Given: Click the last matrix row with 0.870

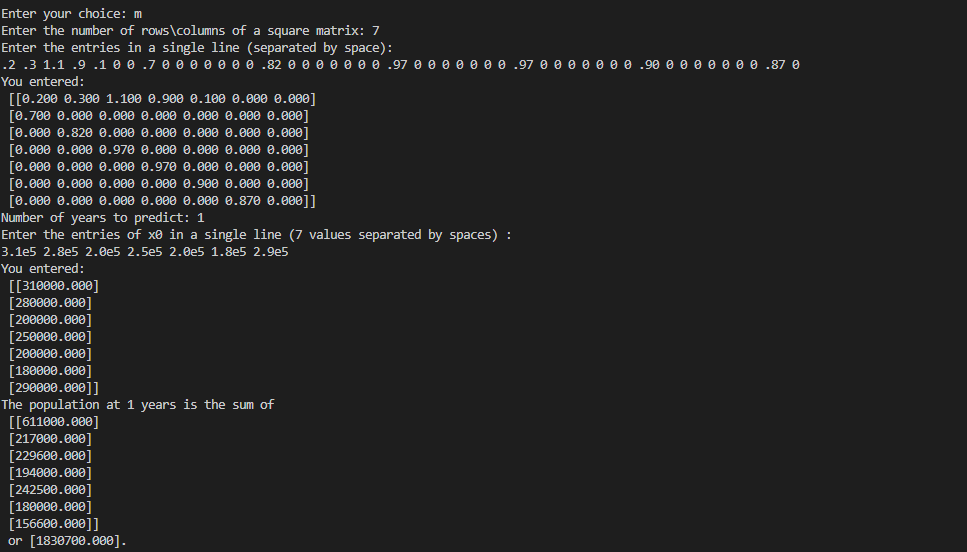Looking at the screenshot, I should [x=162, y=200].
